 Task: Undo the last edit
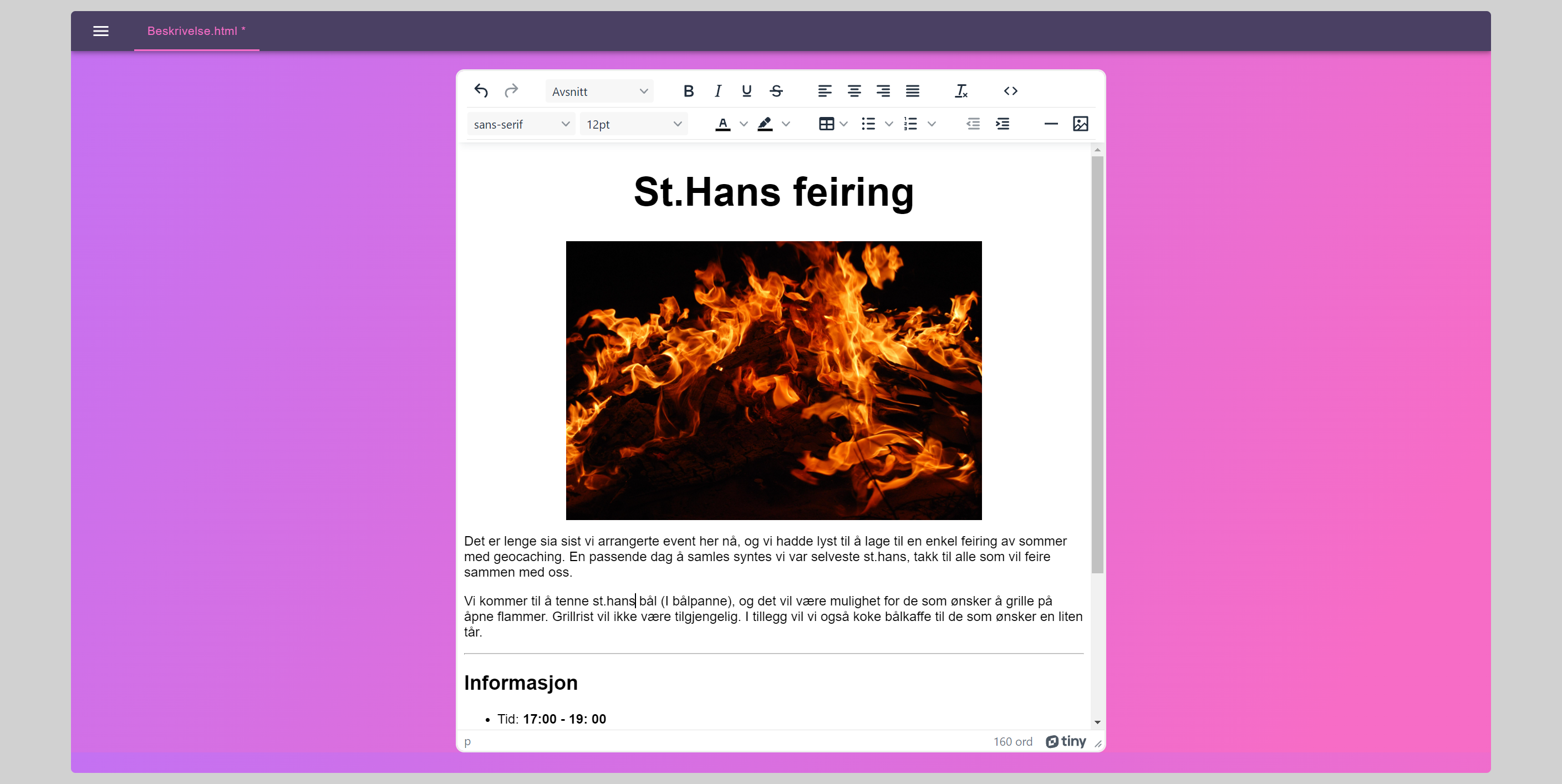(x=481, y=91)
